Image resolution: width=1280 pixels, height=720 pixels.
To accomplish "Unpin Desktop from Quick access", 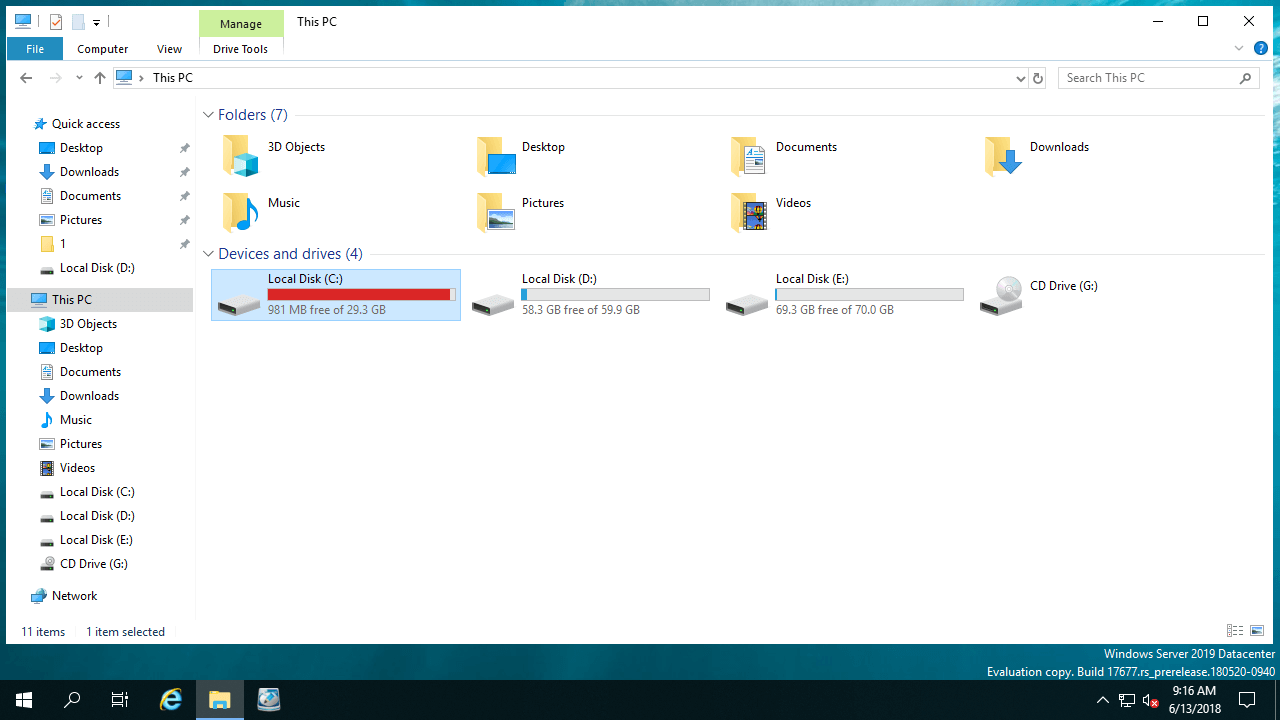I will [184, 148].
